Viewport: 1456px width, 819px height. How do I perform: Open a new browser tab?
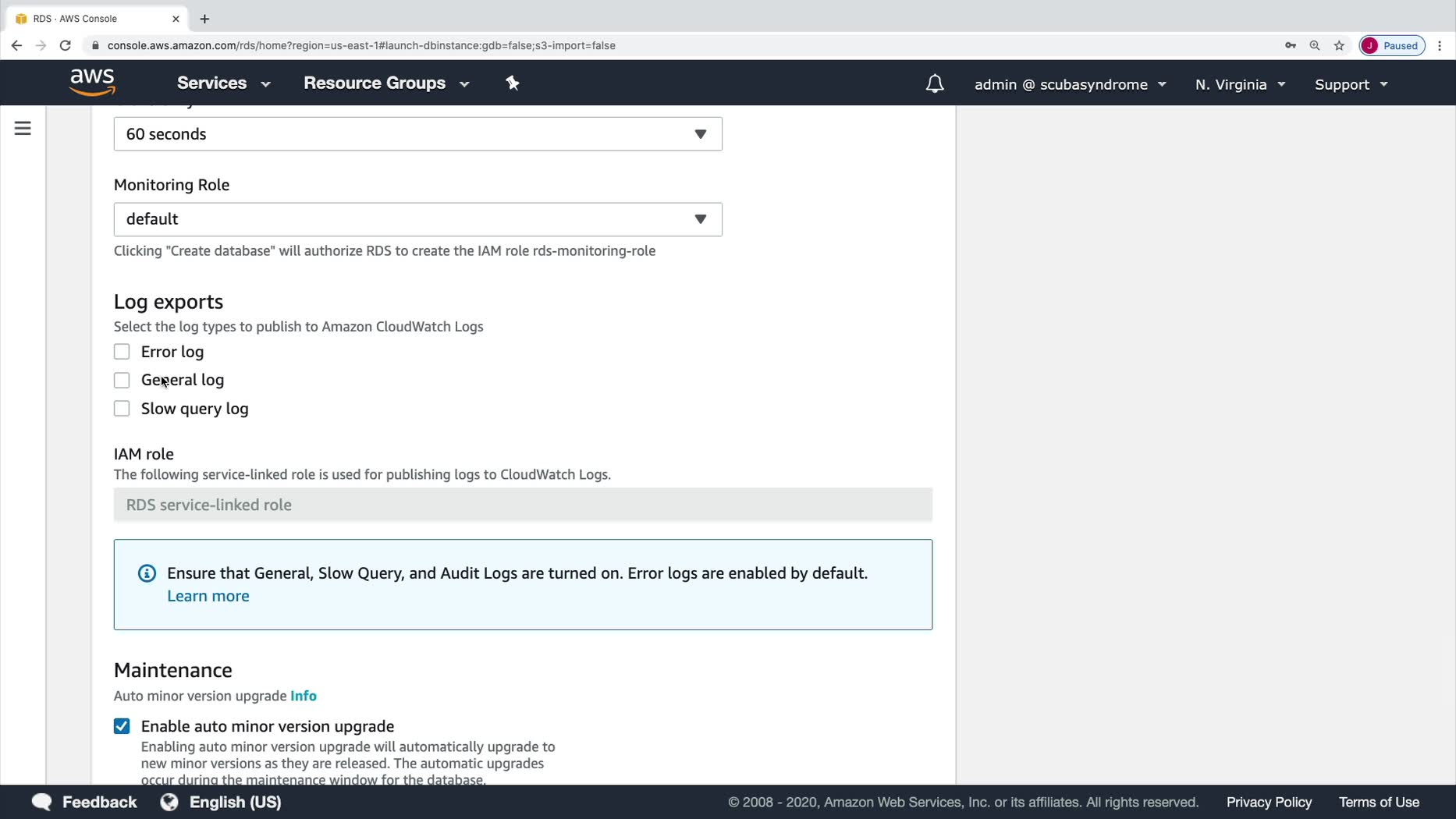pyautogui.click(x=204, y=19)
